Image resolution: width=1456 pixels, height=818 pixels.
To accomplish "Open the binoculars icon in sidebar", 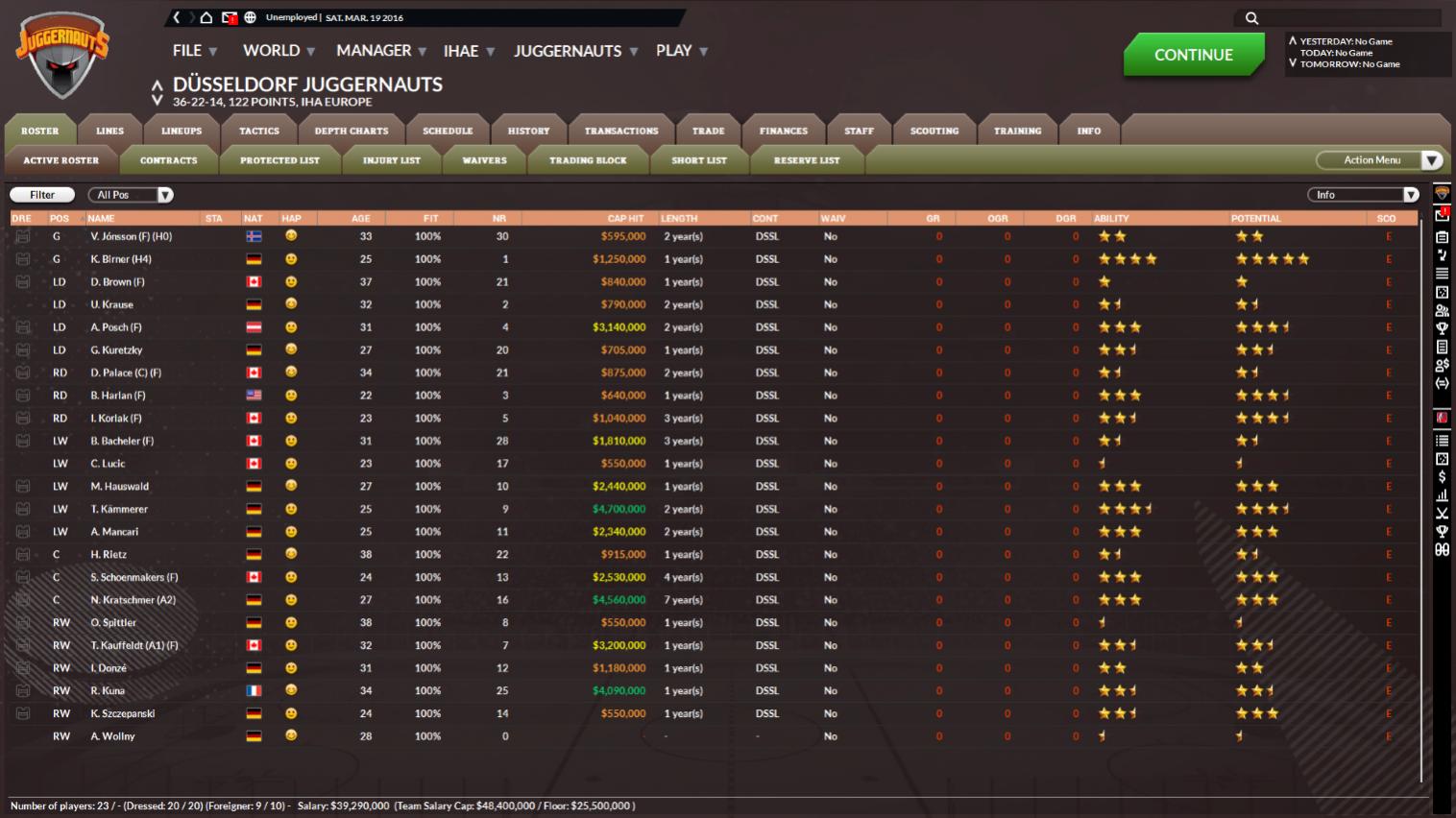I will [x=1442, y=549].
